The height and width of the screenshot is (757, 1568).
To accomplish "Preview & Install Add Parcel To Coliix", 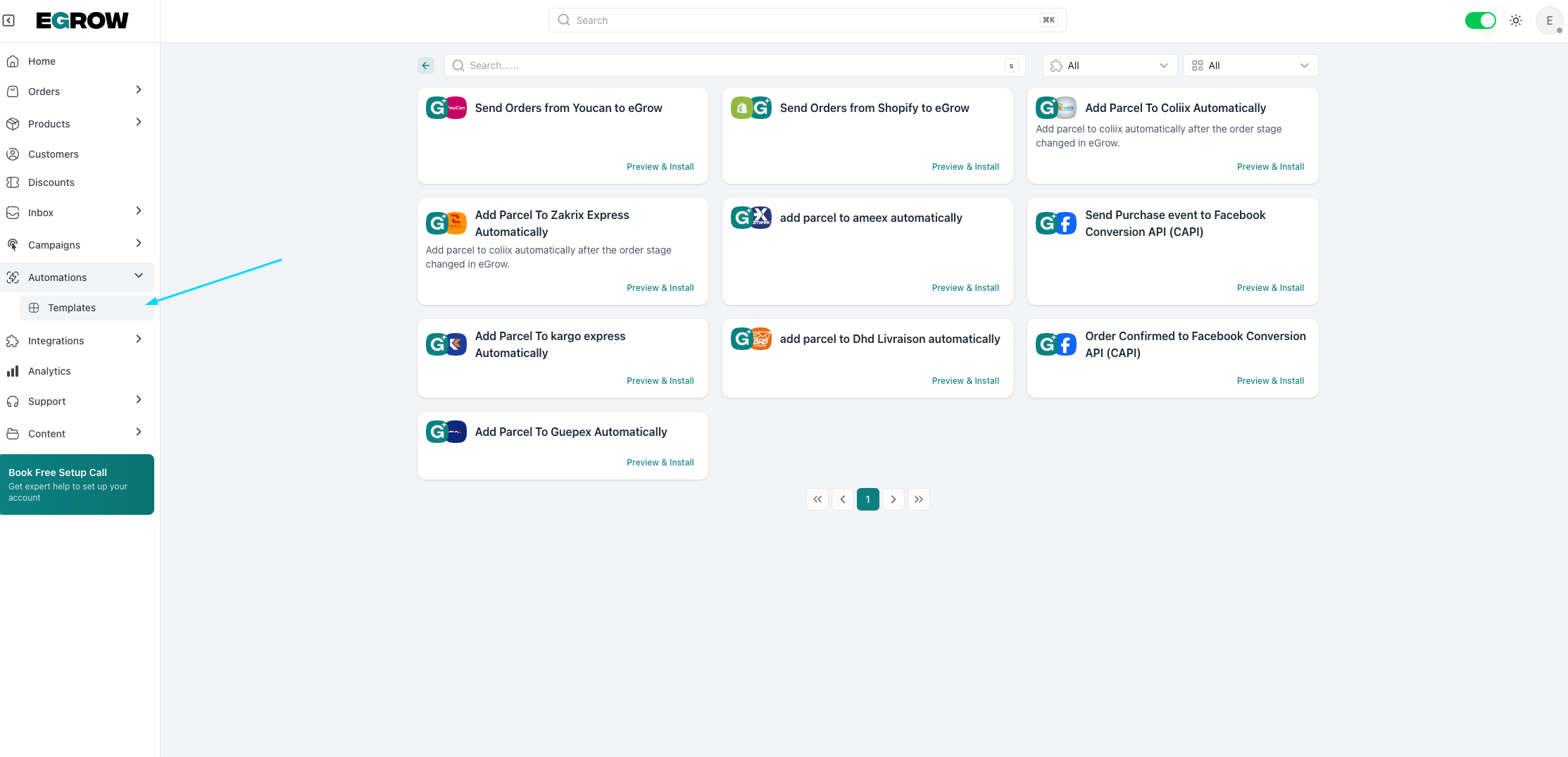I will (1270, 167).
